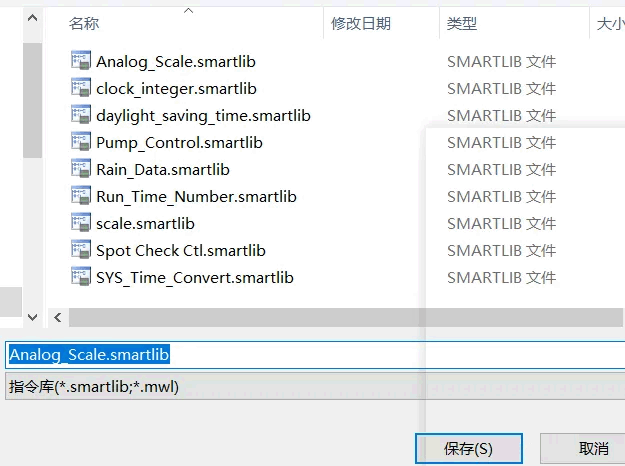Click the Spot Check Ctl.smartlib file icon
This screenshot has height=466, width=625.
point(81,250)
